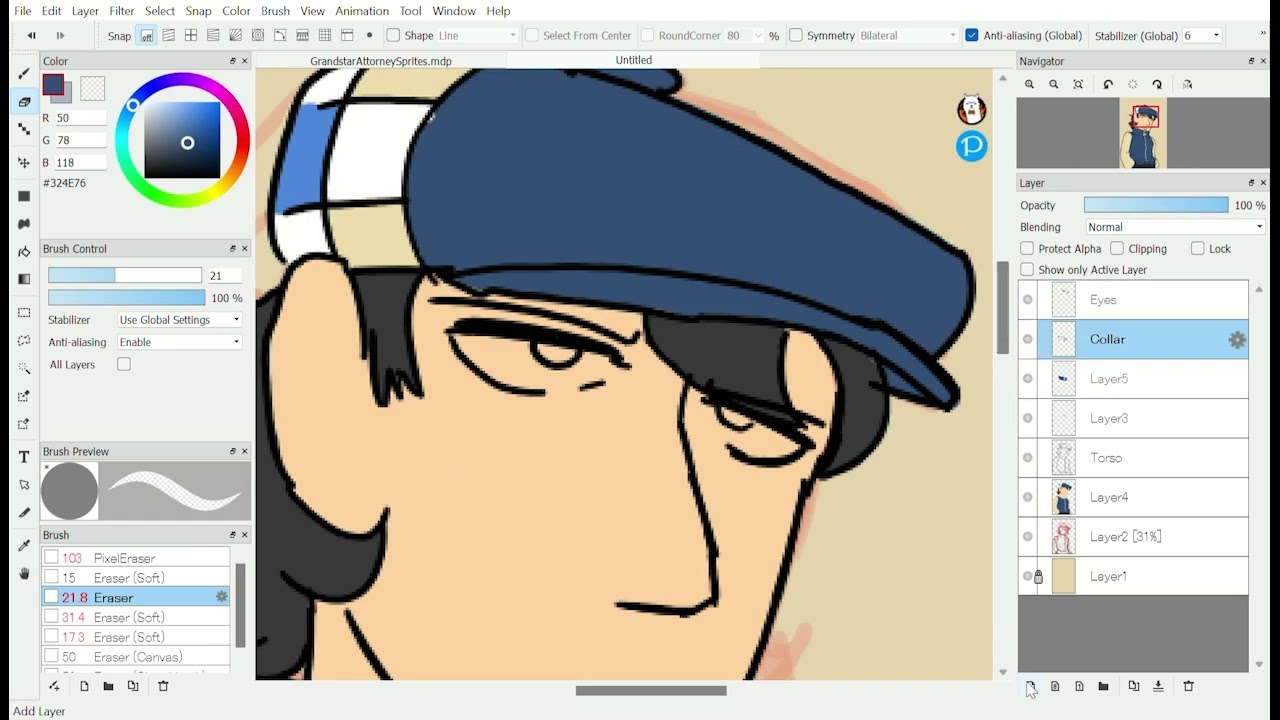Select the Move tool
The height and width of the screenshot is (720, 1280).
24,163
